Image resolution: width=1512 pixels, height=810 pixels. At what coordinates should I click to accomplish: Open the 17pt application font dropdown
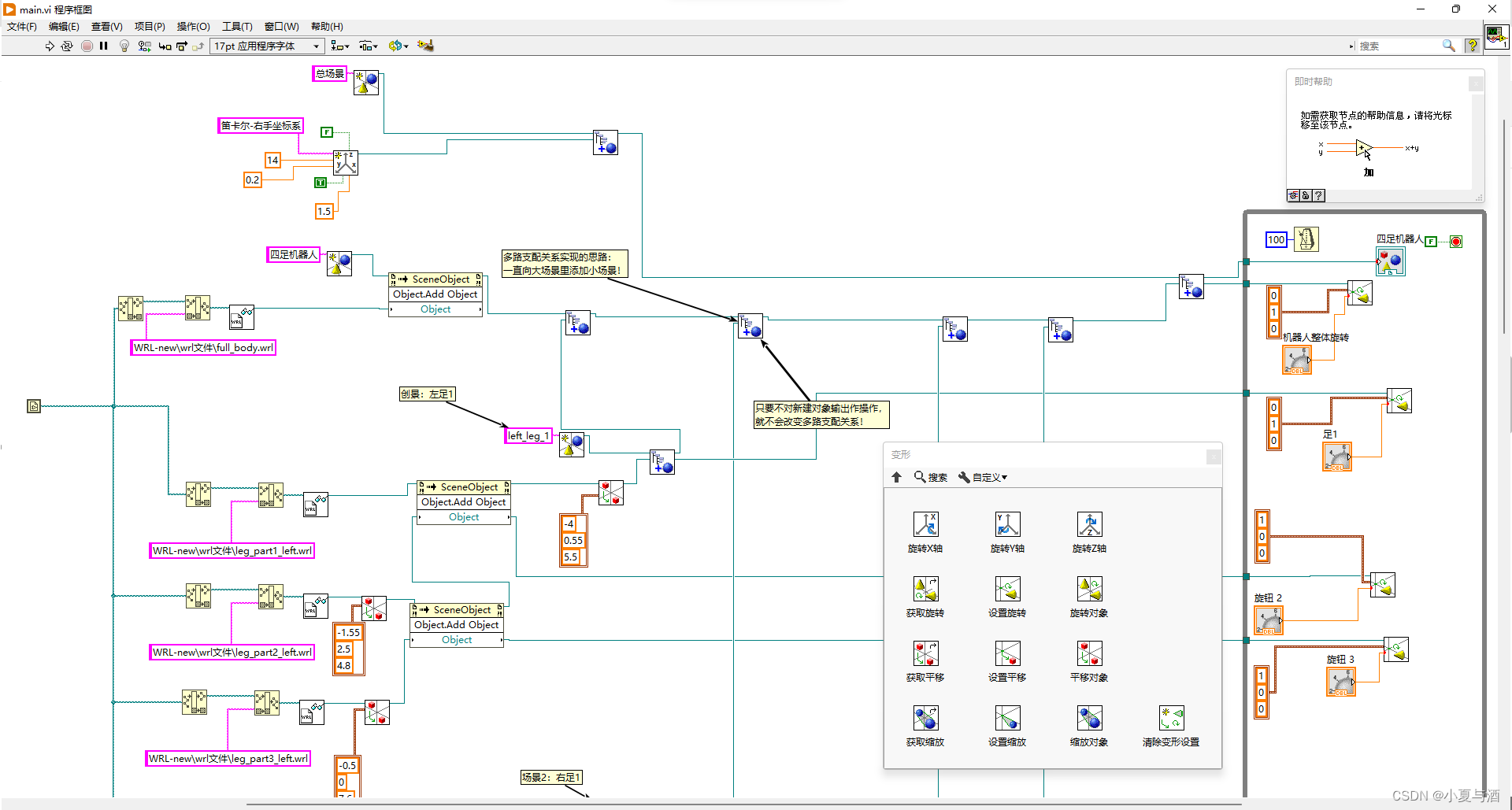(267, 46)
